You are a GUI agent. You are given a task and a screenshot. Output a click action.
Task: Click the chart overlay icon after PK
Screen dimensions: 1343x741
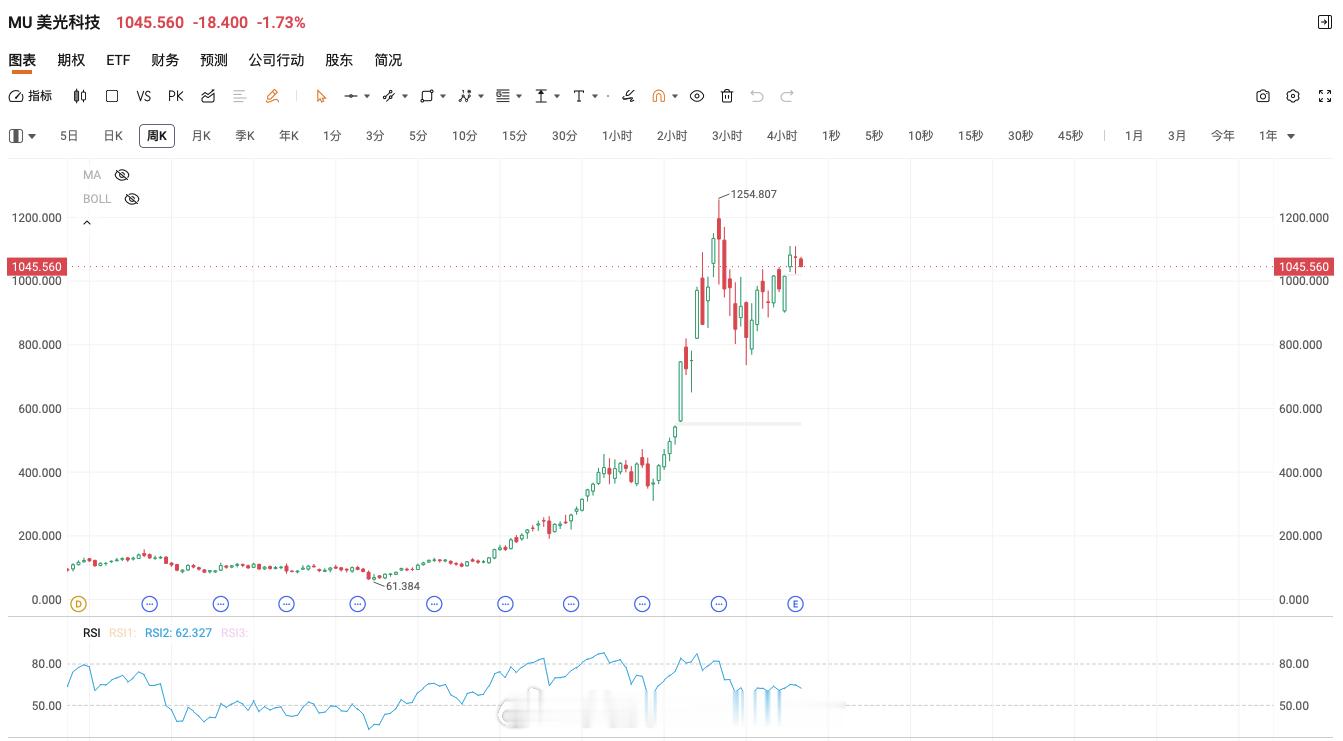click(x=208, y=96)
